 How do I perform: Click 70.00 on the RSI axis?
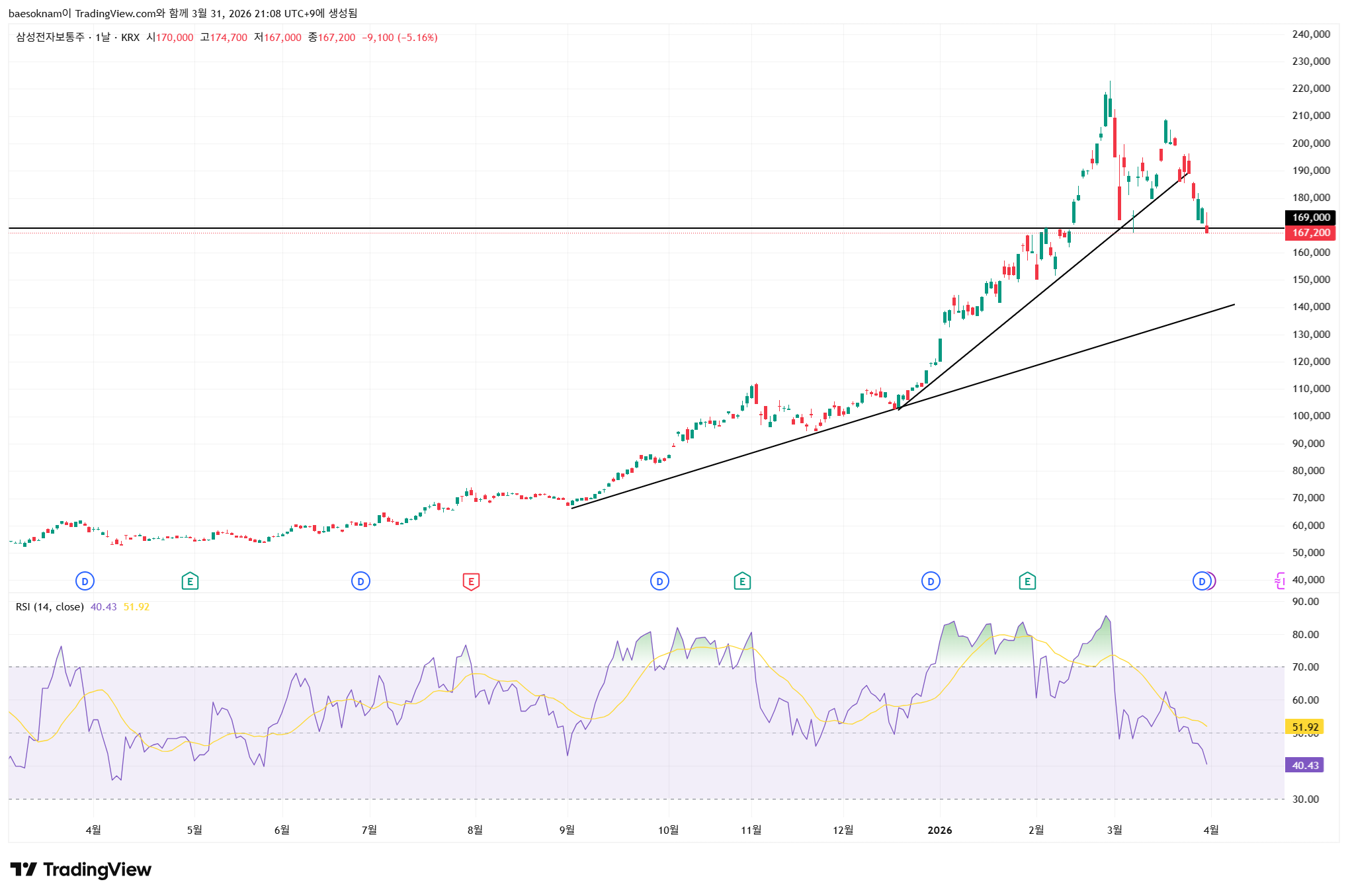[x=1306, y=667]
